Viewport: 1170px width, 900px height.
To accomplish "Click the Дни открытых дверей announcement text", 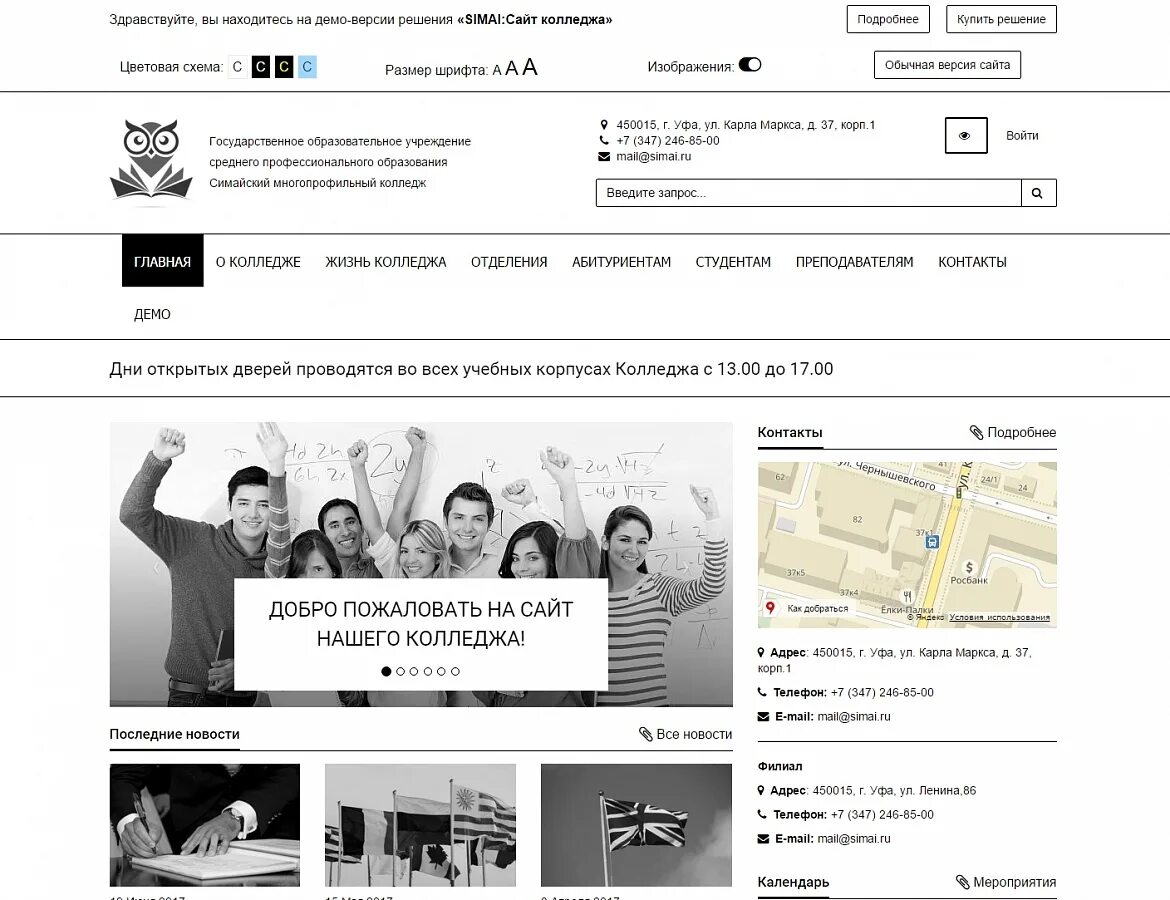I will point(471,369).
